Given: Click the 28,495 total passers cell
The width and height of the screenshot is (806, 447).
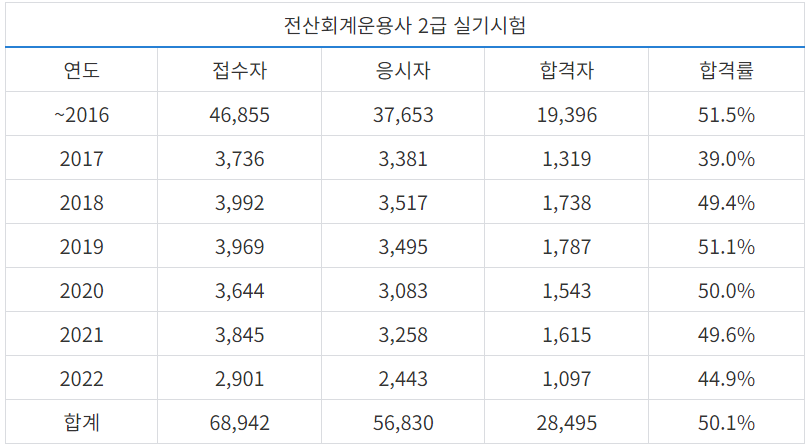Looking at the screenshot, I should pos(566,422).
